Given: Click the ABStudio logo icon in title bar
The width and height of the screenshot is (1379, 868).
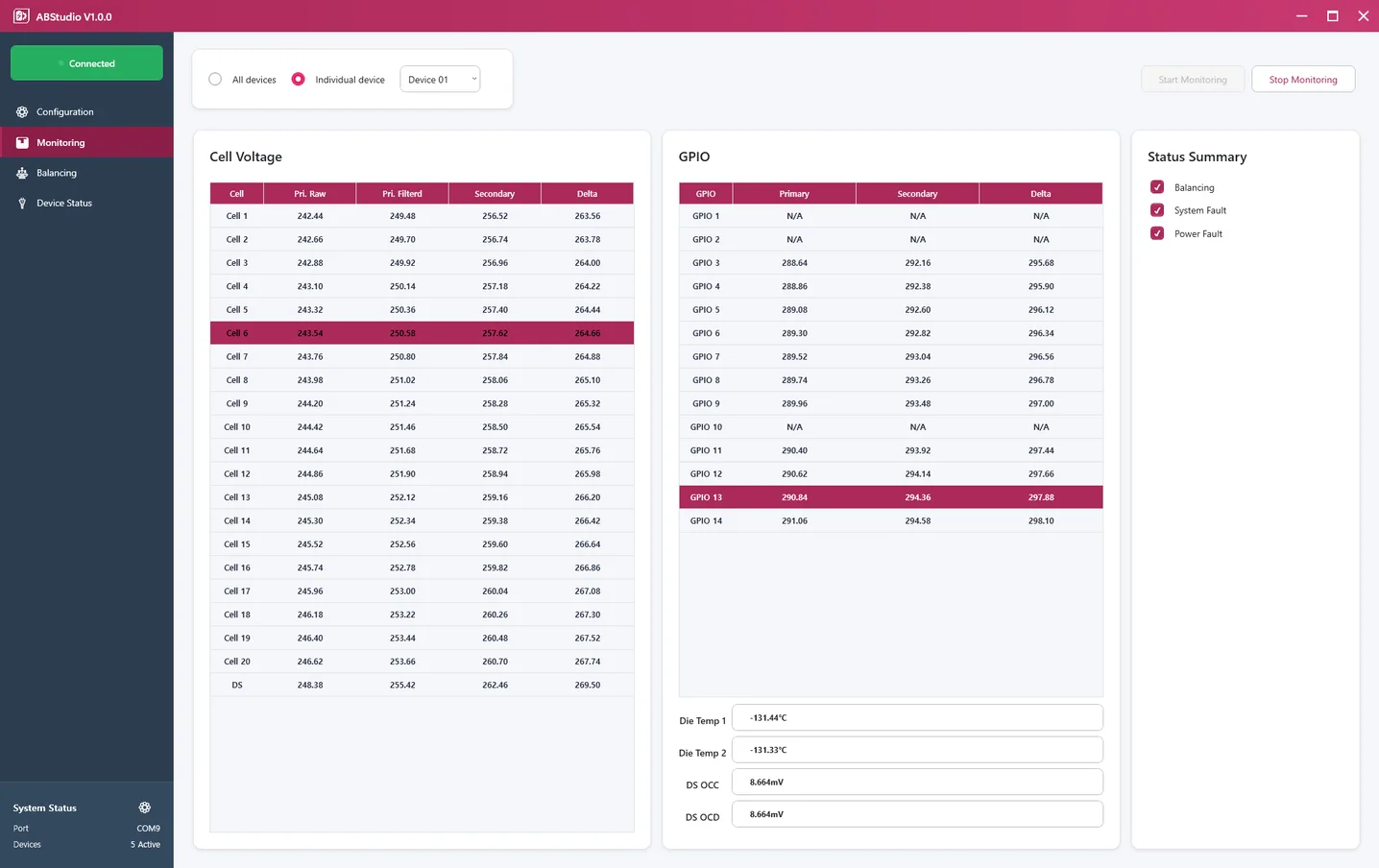Looking at the screenshot, I should click(21, 16).
